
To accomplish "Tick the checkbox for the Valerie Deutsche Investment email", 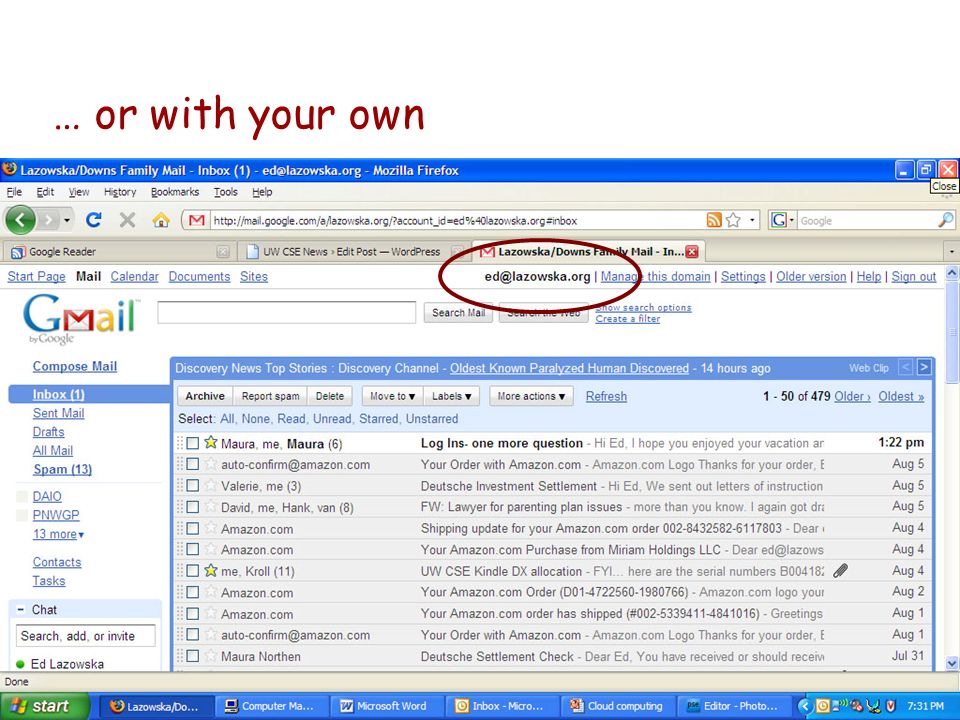I will [193, 486].
